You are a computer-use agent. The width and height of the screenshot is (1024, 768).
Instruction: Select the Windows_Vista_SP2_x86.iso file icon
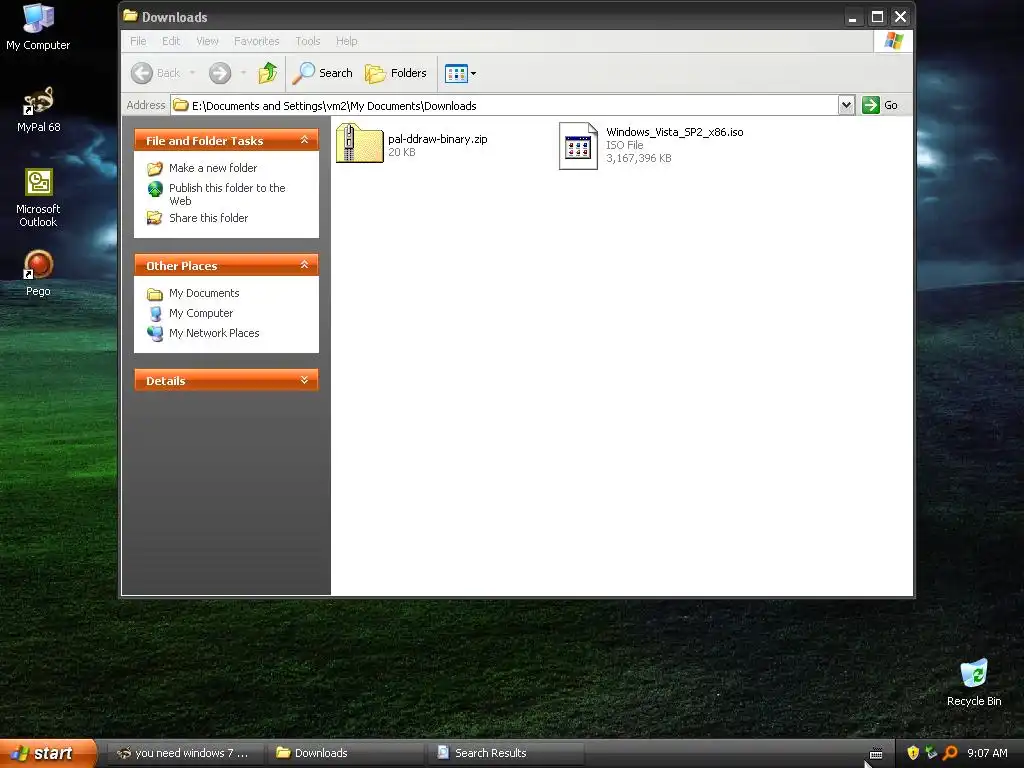(578, 146)
